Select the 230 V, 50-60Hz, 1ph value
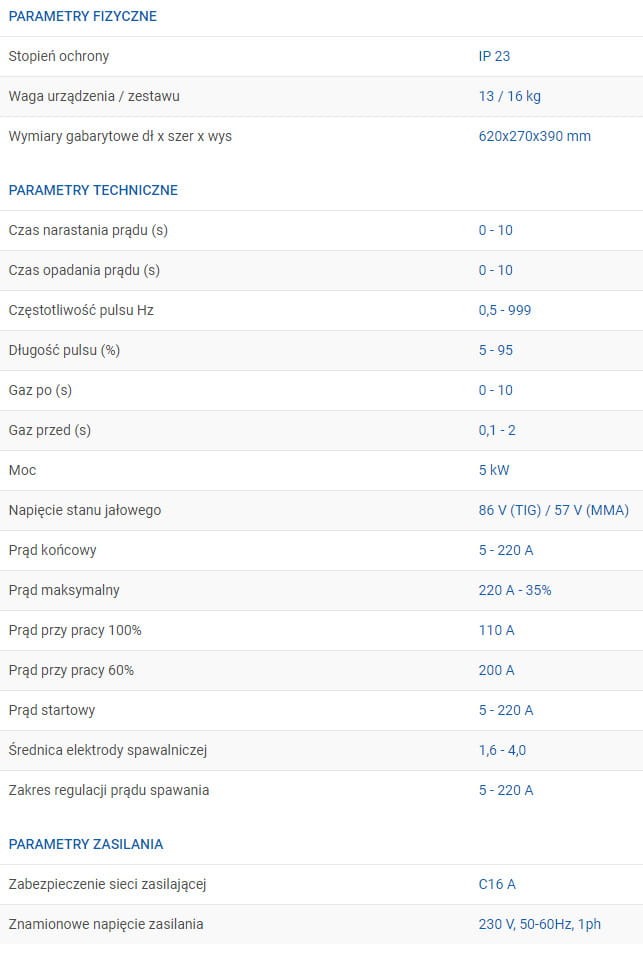Viewport: 643px width, 957px height. click(540, 924)
